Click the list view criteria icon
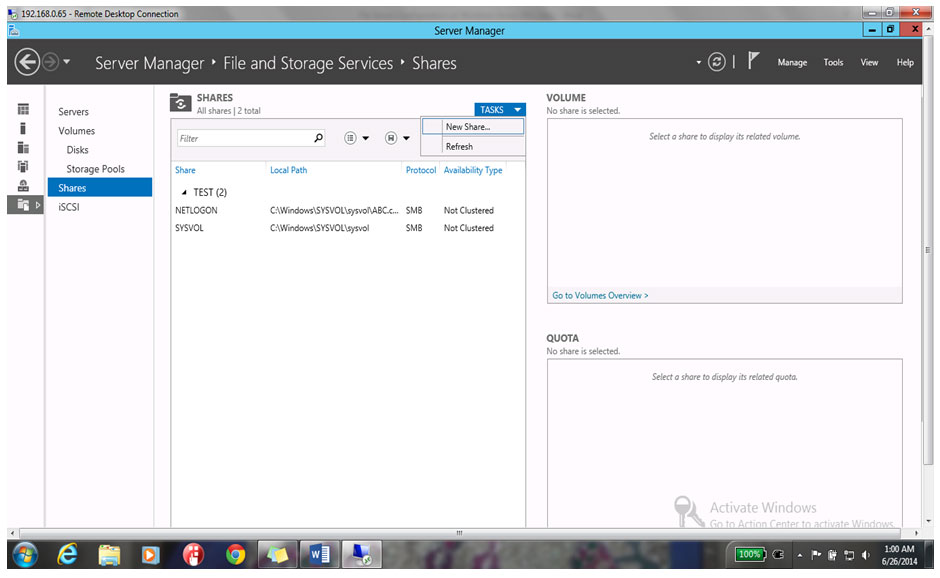This screenshot has width=940, height=578. point(350,138)
